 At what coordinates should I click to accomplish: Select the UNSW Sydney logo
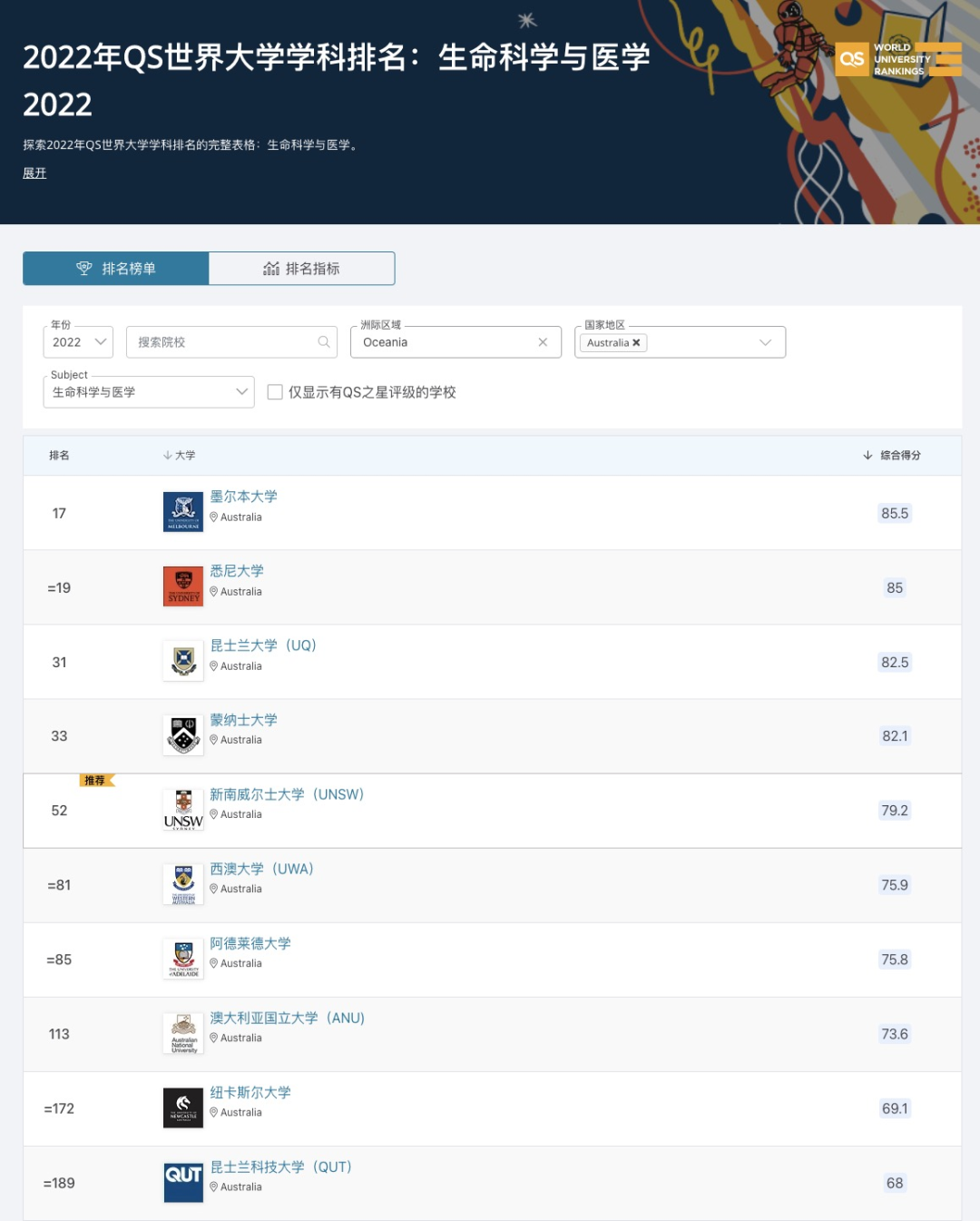[x=183, y=810]
